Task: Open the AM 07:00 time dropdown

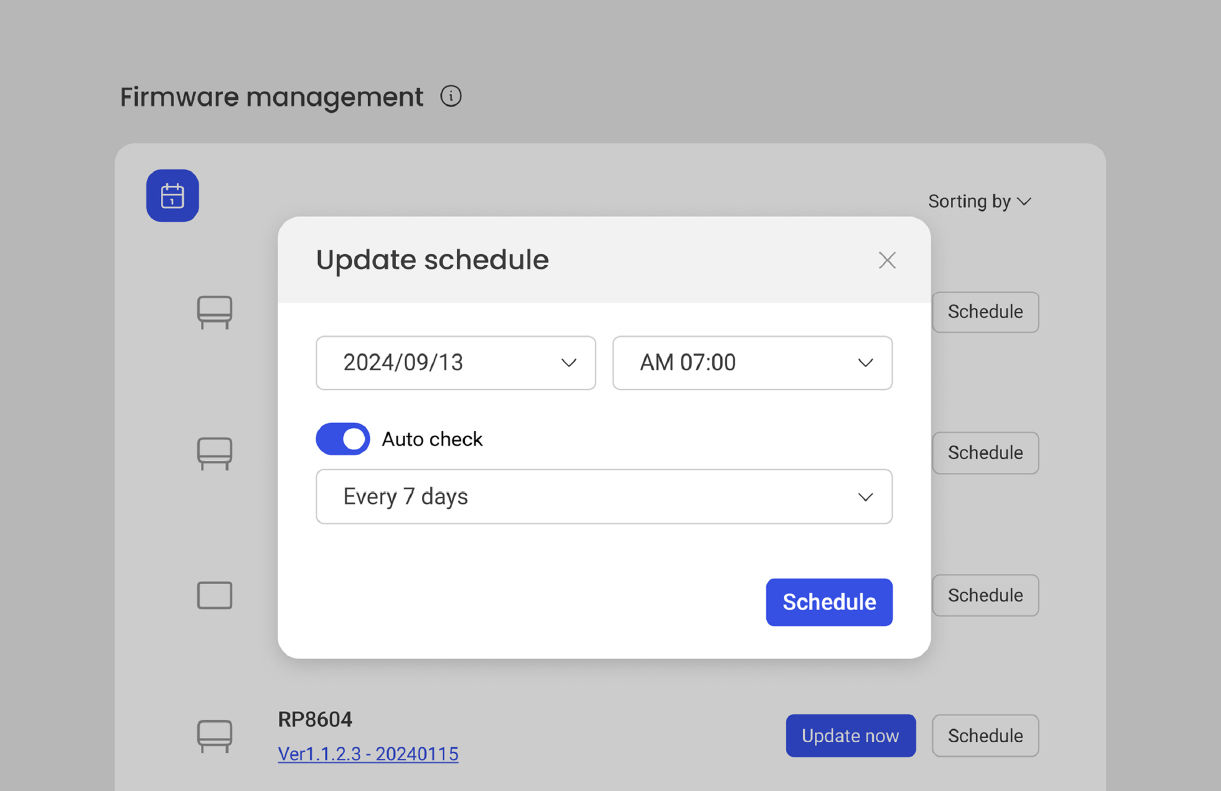Action: click(752, 363)
